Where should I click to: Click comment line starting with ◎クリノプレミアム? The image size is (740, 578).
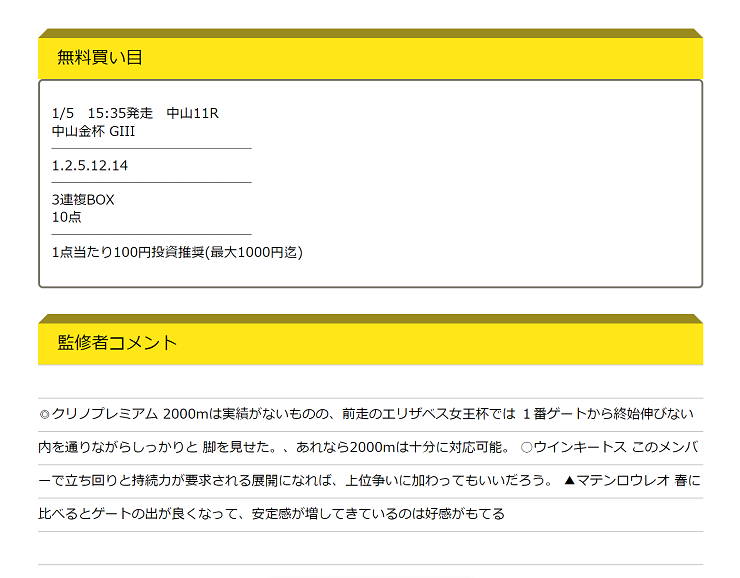click(367, 414)
